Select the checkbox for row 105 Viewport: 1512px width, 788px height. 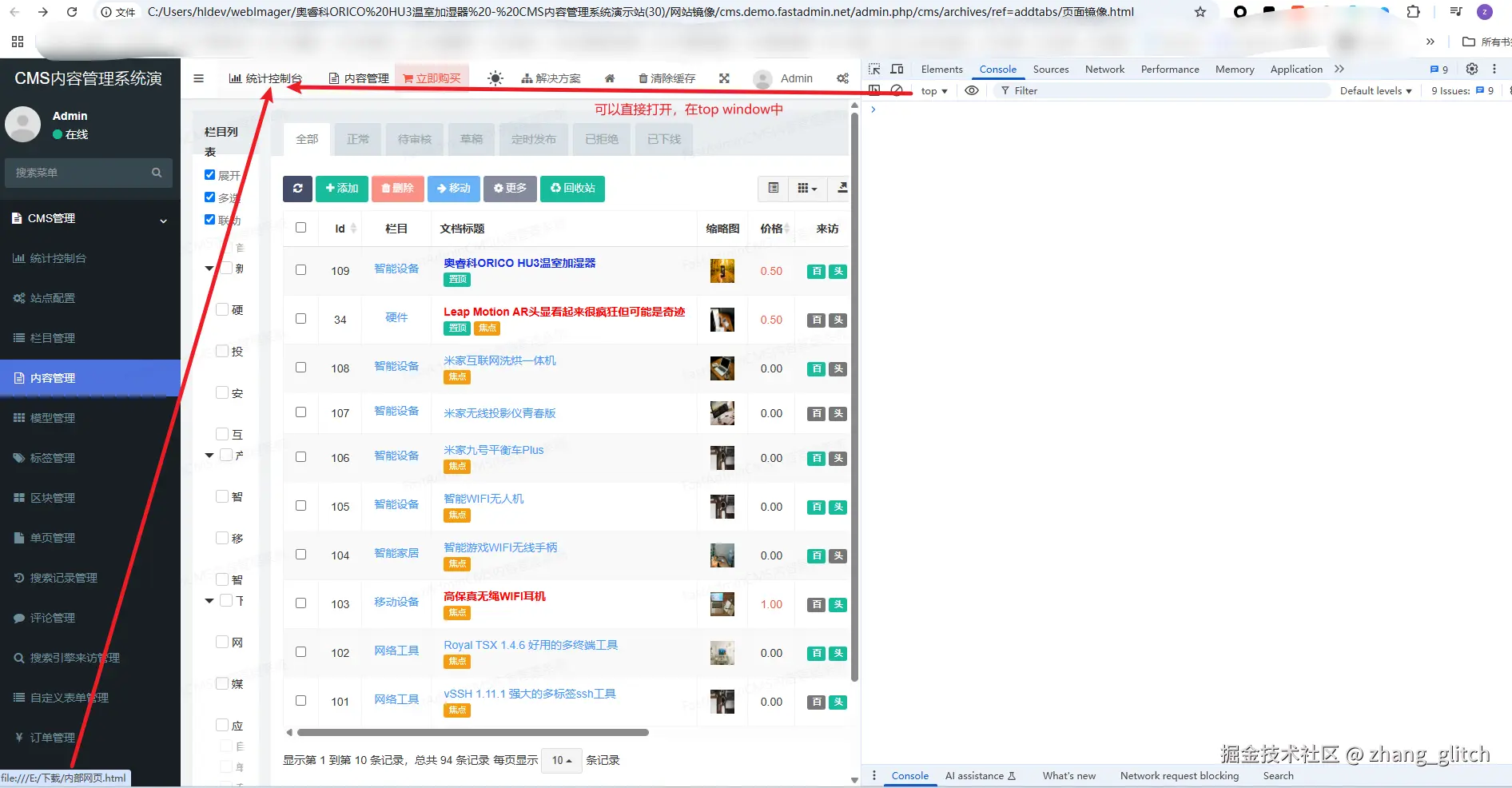(300, 506)
